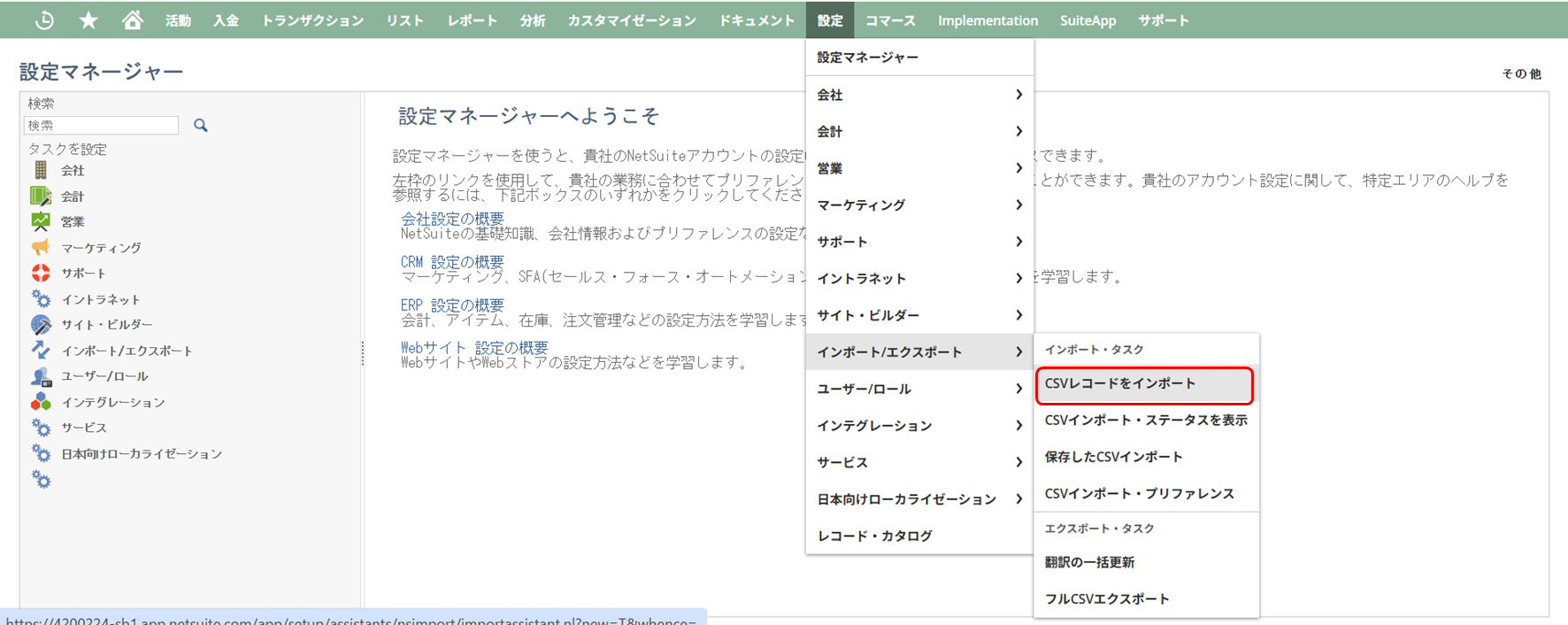Expand 会計 submenu arrow in 設定 menu
The width and height of the screenshot is (1568, 625).
click(1018, 131)
